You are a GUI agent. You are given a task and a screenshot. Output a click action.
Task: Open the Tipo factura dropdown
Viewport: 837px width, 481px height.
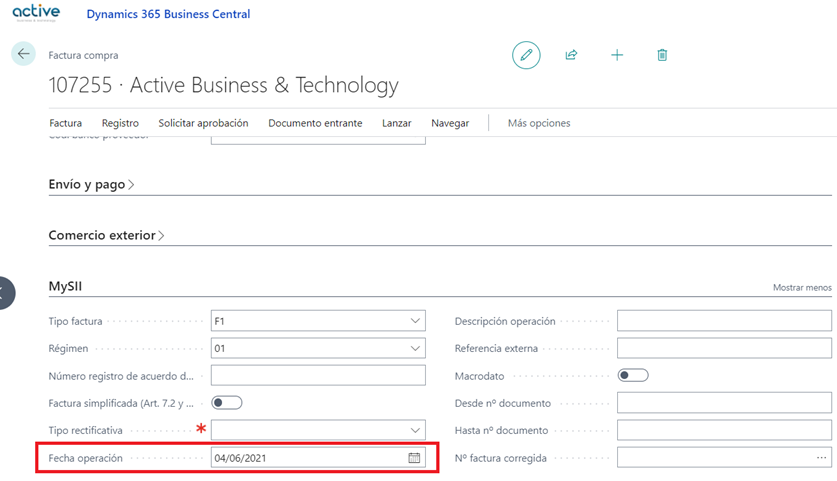[415, 321]
